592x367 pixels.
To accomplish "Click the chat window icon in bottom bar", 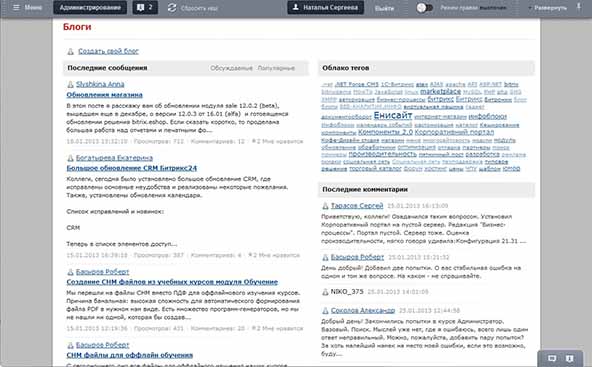I will click(x=552, y=358).
